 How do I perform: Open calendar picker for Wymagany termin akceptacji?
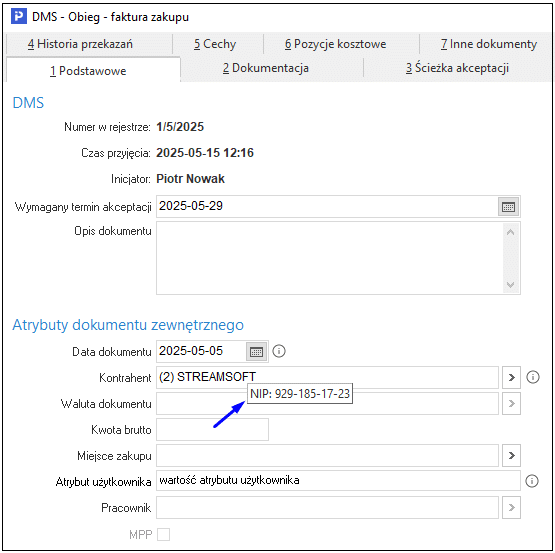508,206
